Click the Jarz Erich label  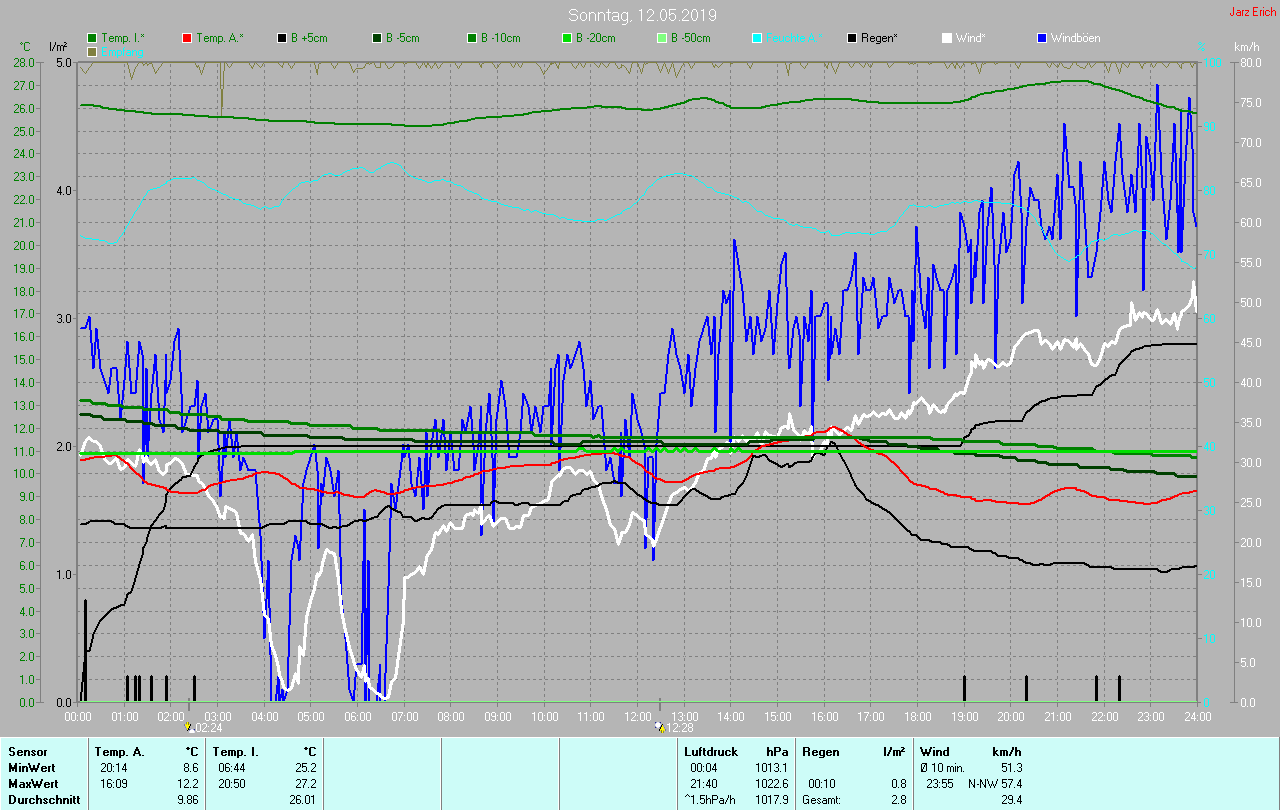tap(1252, 12)
